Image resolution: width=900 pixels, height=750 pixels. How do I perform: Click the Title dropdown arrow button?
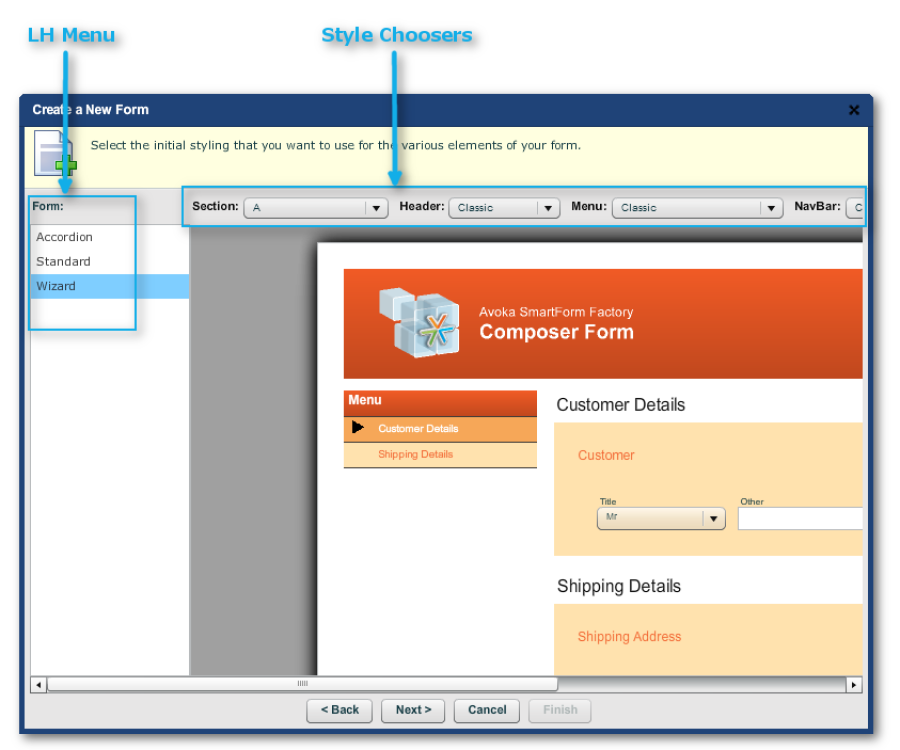pos(713,519)
